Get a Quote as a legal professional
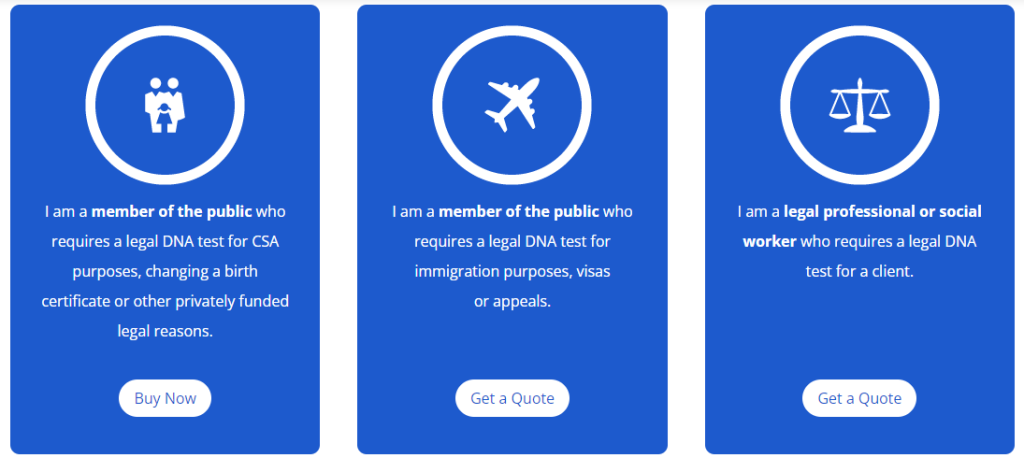The width and height of the screenshot is (1024, 458). tap(859, 398)
